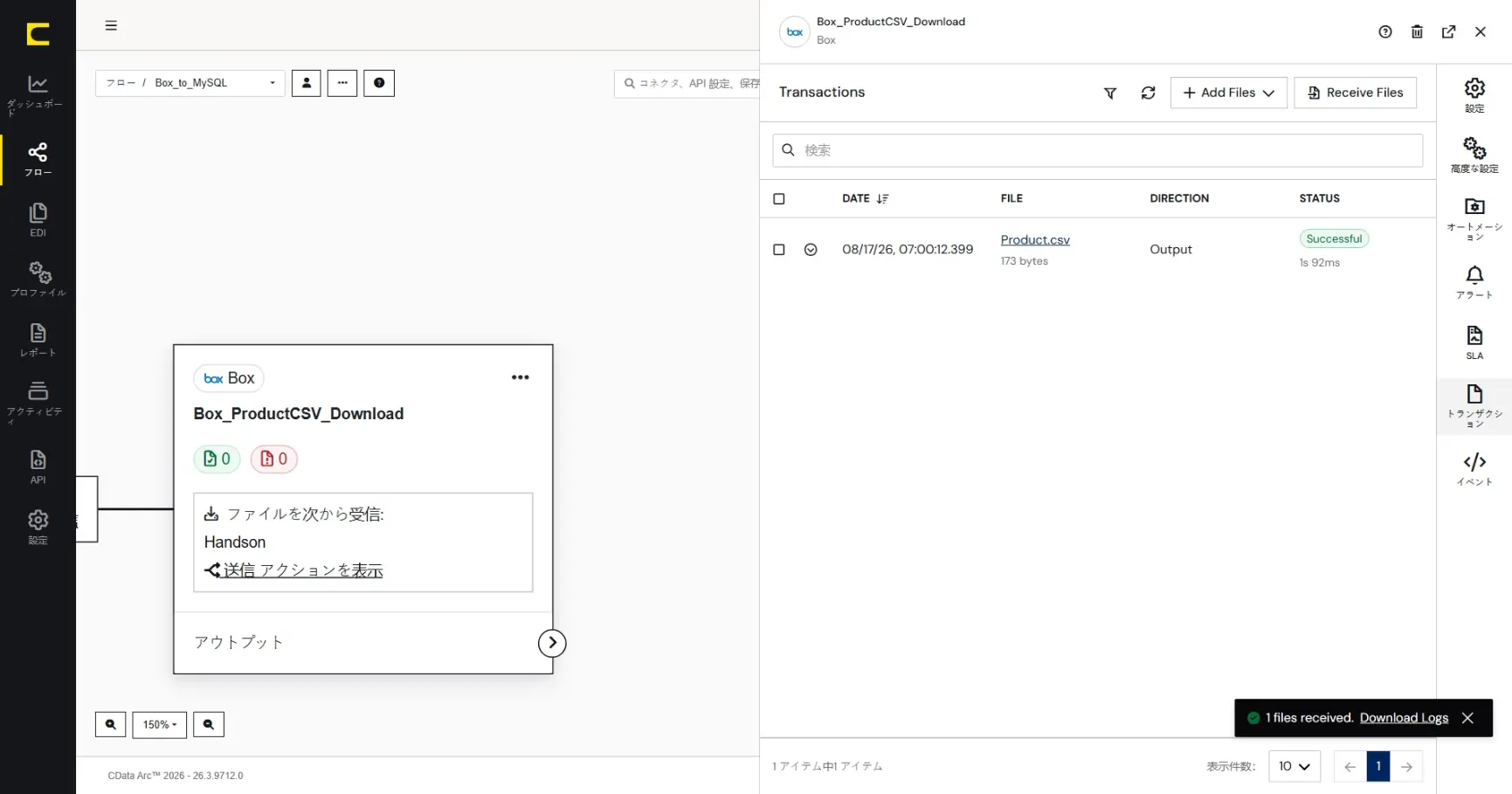Go to the EDI section
Image resolution: width=1512 pixels, height=794 pixels.
pyautogui.click(x=38, y=219)
